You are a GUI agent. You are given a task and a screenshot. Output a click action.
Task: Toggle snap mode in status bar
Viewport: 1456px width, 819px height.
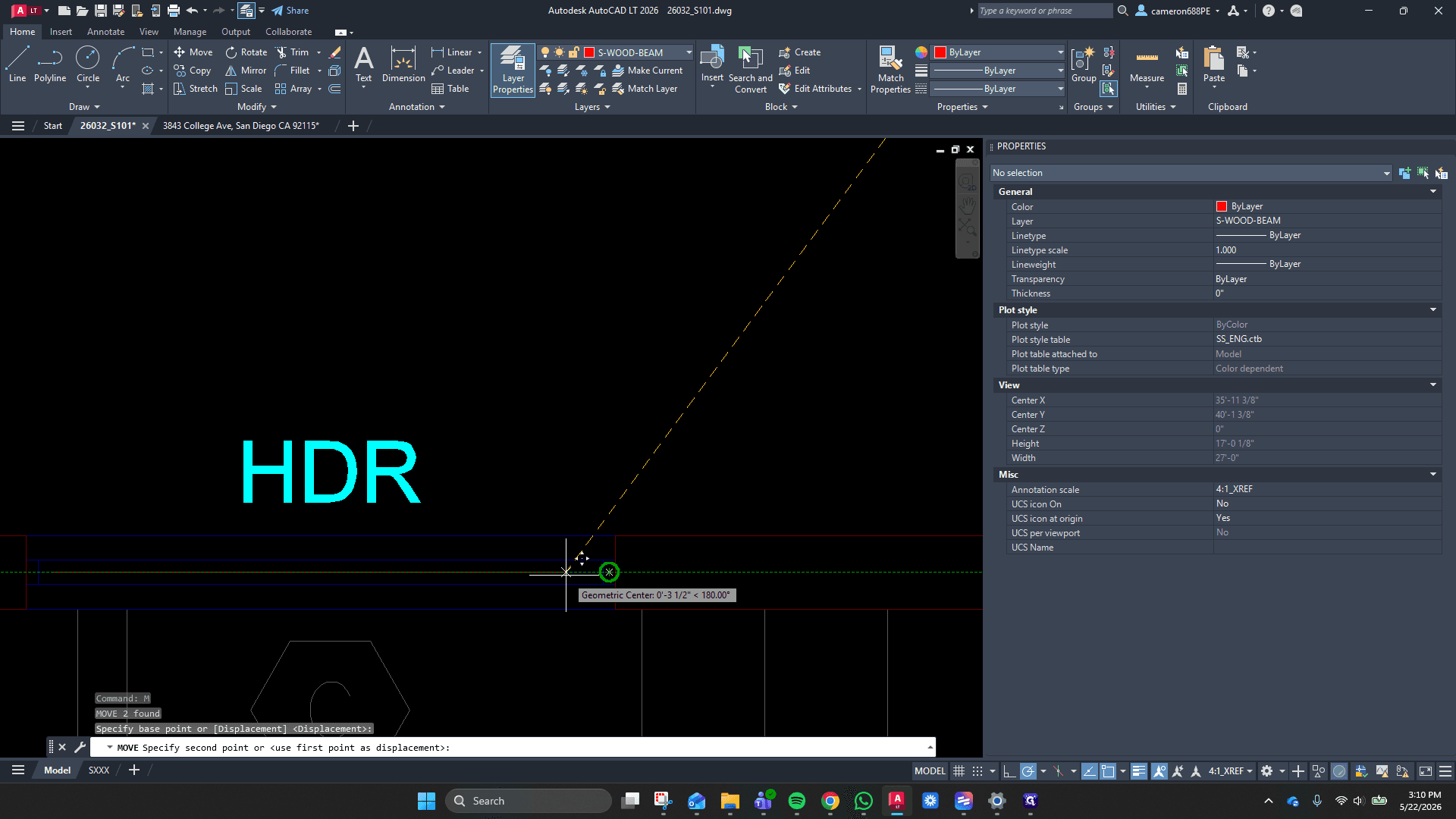[977, 771]
